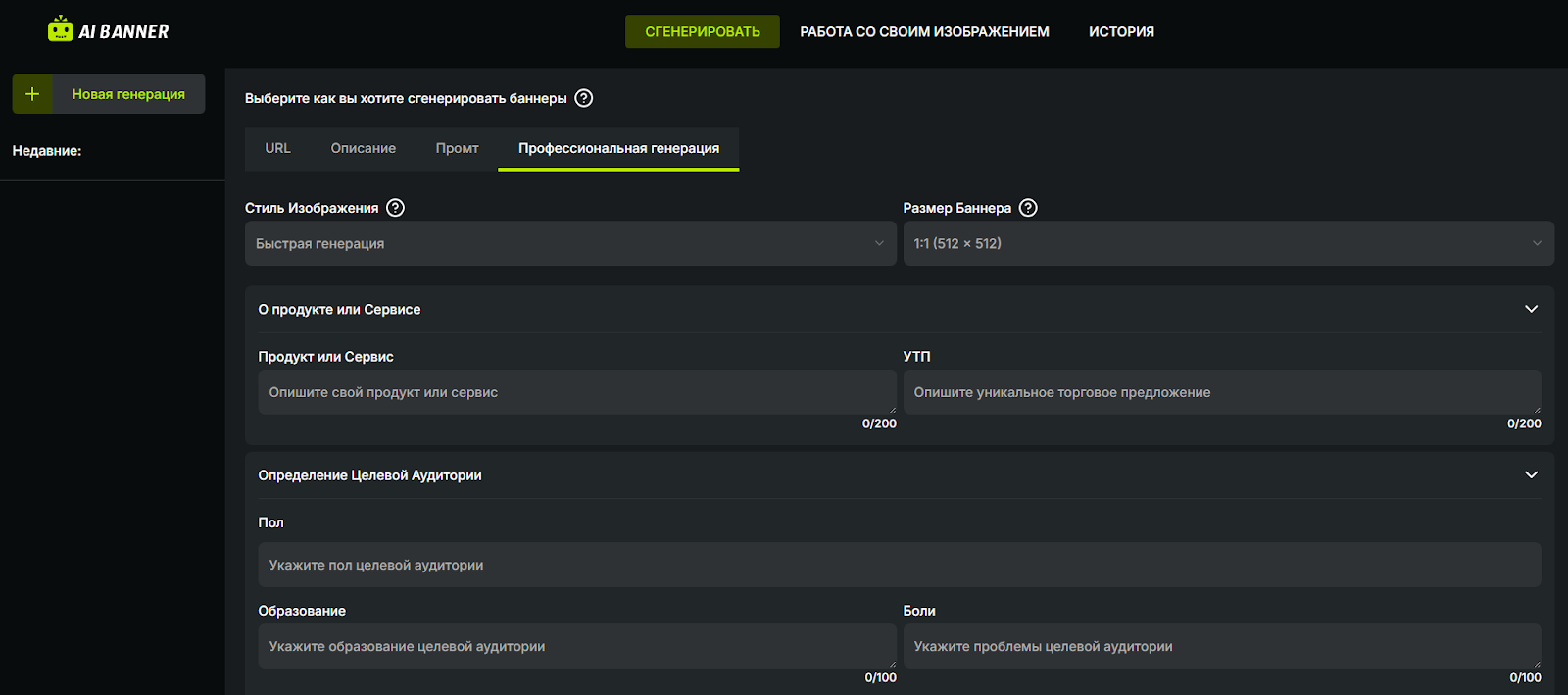Switch to the Описание tab
1568x695 pixels.
[363, 148]
